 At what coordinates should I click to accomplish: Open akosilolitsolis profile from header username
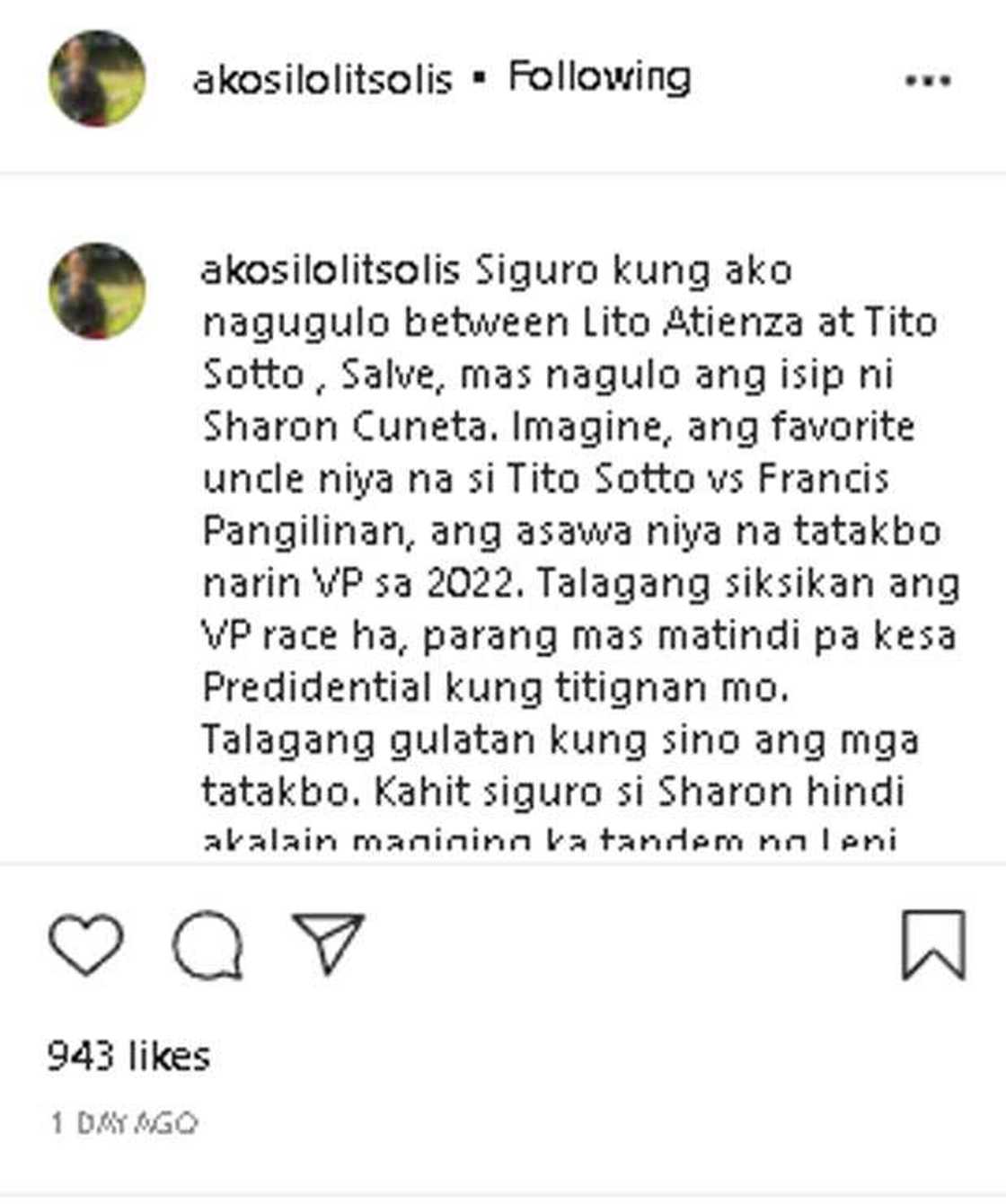click(x=322, y=80)
